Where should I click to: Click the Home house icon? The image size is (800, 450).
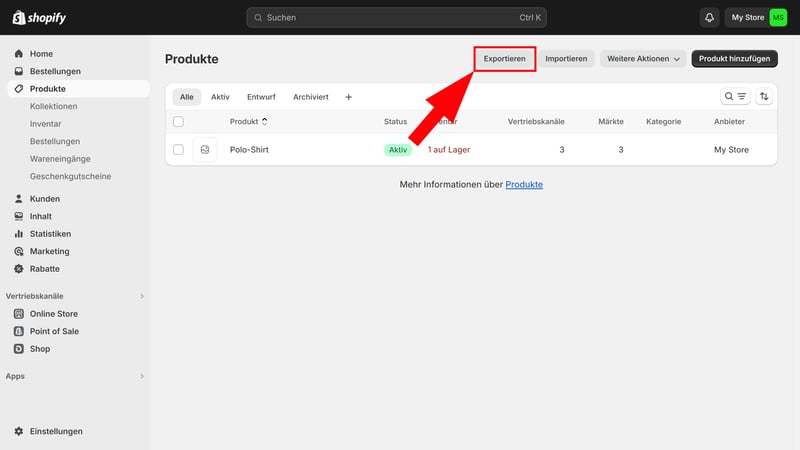point(19,54)
